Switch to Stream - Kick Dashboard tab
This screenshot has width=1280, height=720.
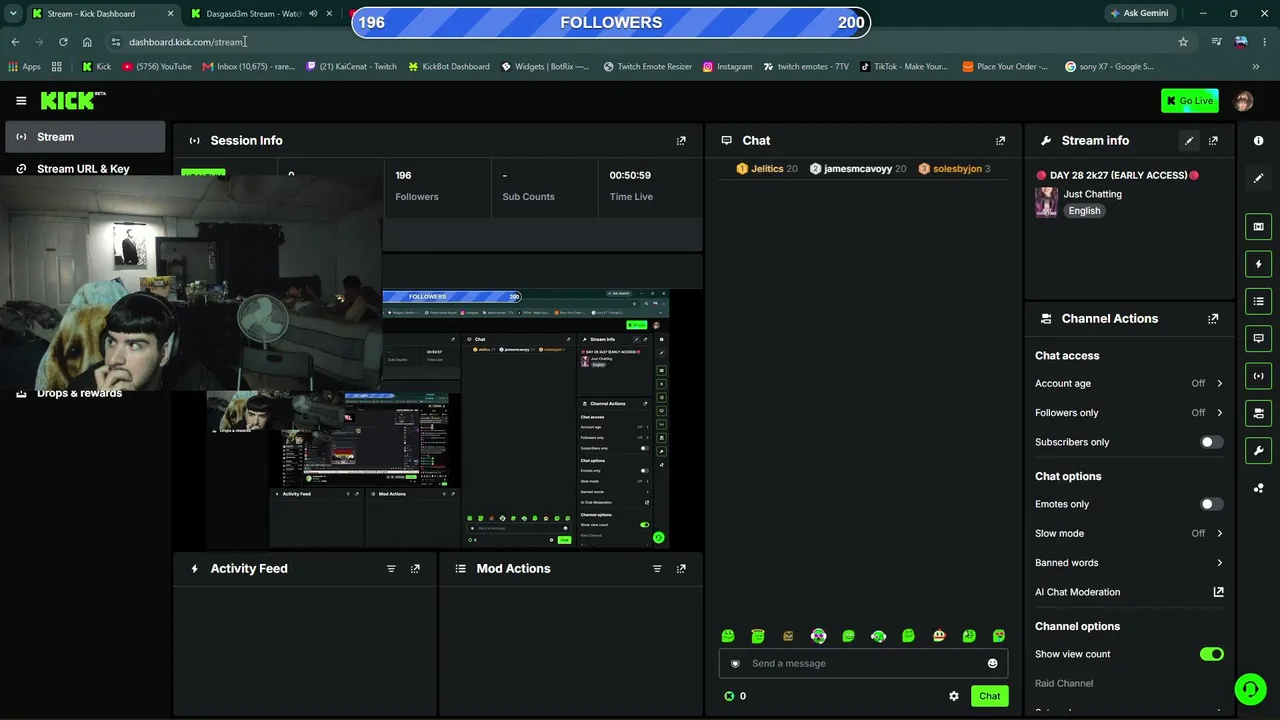click(x=102, y=14)
